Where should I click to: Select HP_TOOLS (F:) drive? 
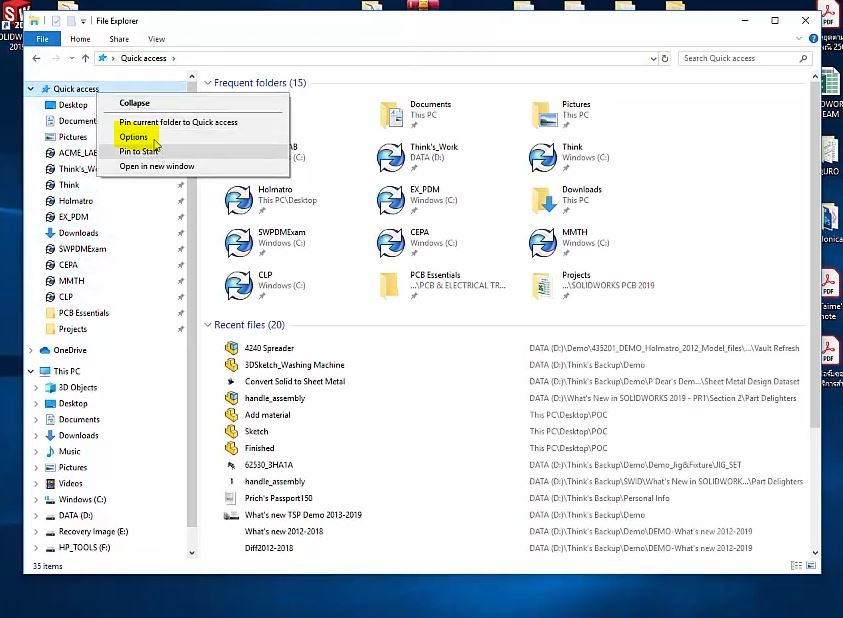(84, 548)
